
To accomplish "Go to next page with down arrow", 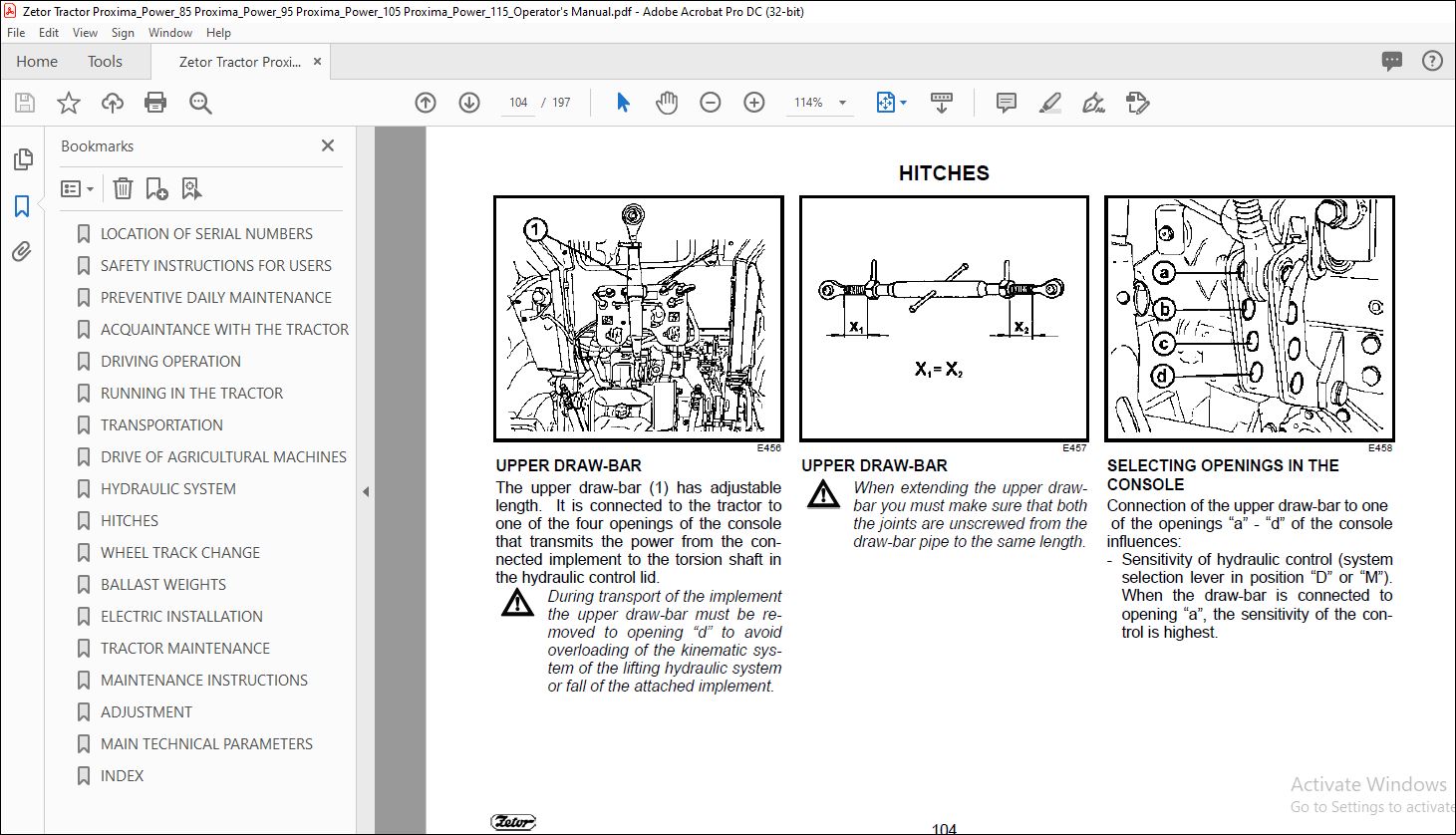I will pyautogui.click(x=469, y=103).
